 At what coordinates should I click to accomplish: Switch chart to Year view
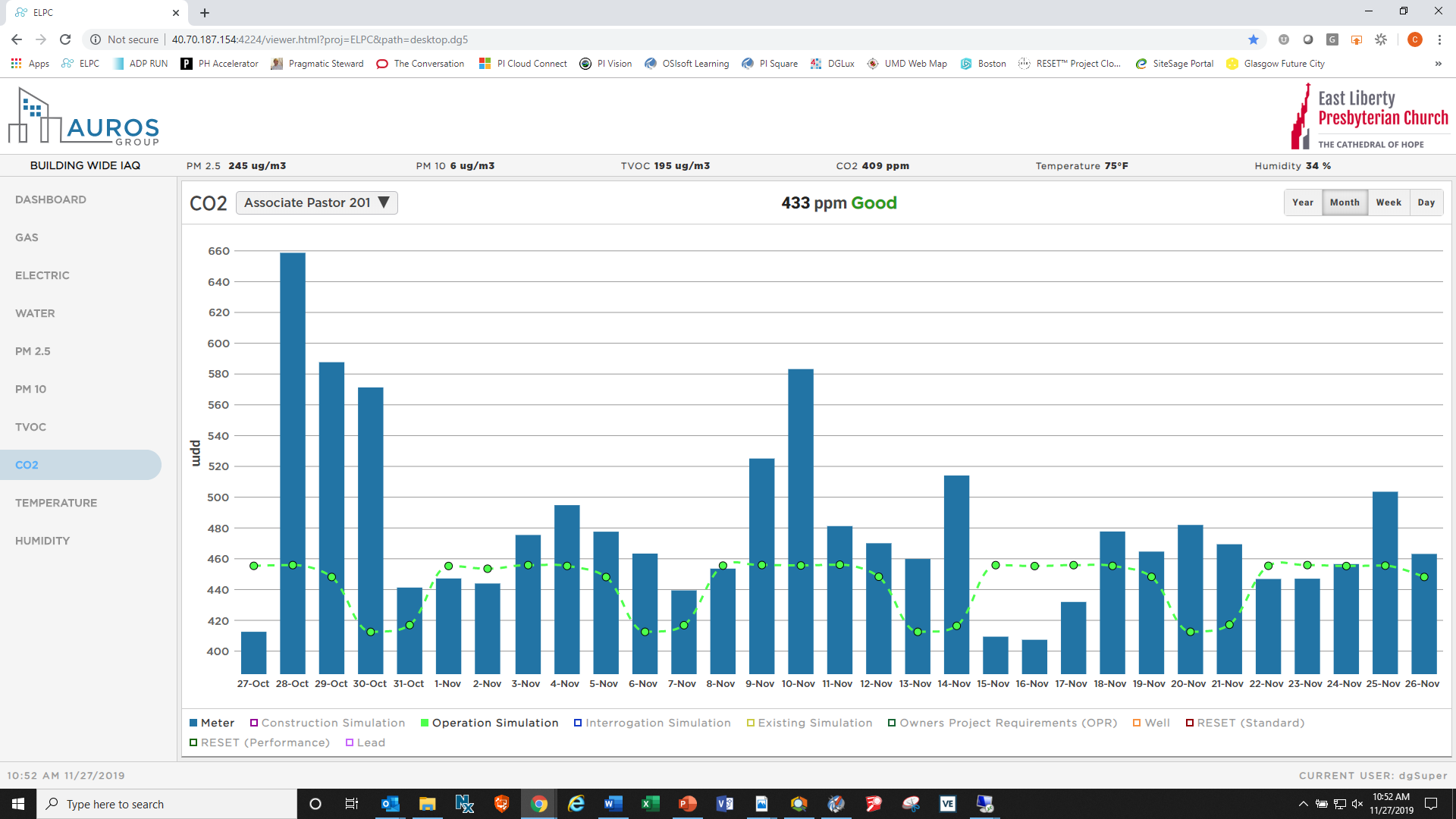pos(1302,202)
